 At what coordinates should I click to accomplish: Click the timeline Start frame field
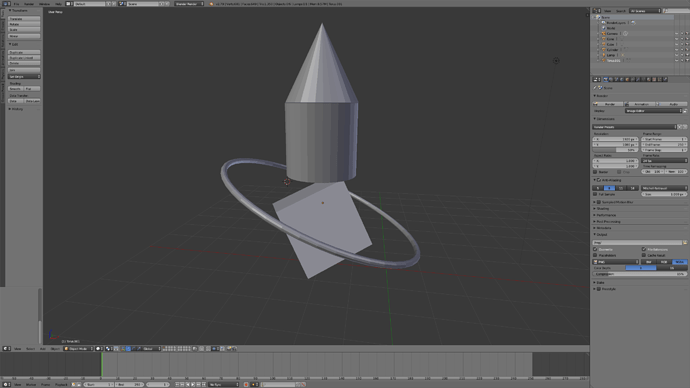[x=99, y=384]
